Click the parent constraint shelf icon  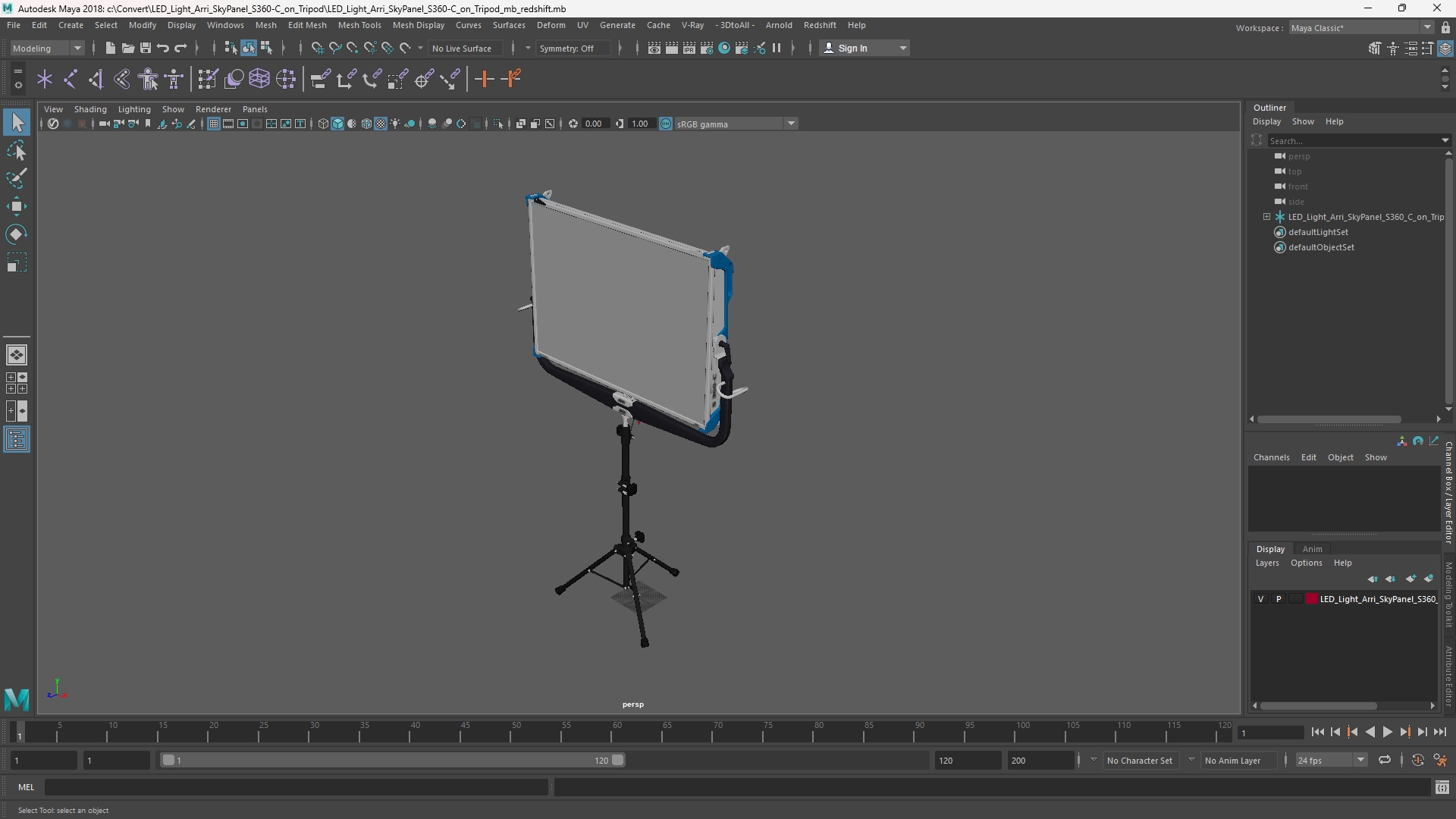pos(320,79)
